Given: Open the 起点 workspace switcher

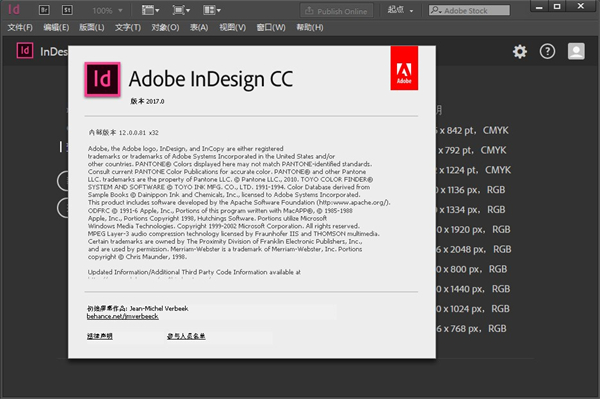Looking at the screenshot, I should click(x=400, y=10).
